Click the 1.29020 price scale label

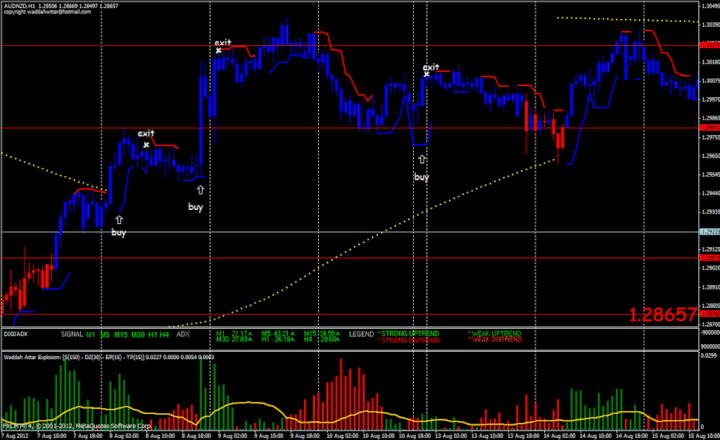click(709, 268)
